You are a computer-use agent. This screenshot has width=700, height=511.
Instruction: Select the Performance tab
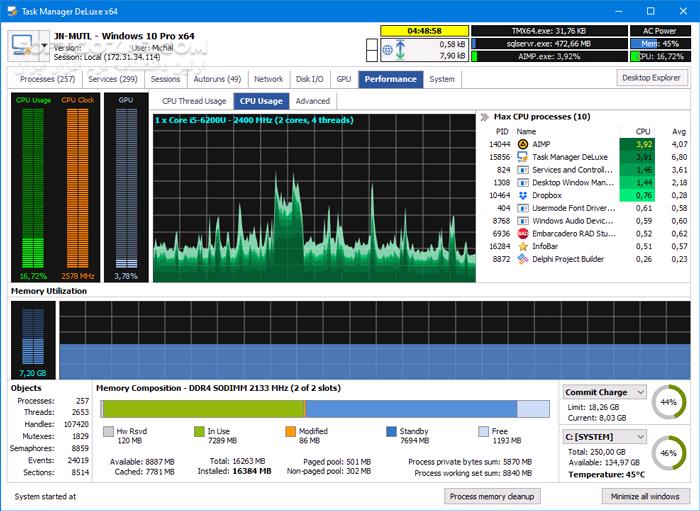(391, 79)
